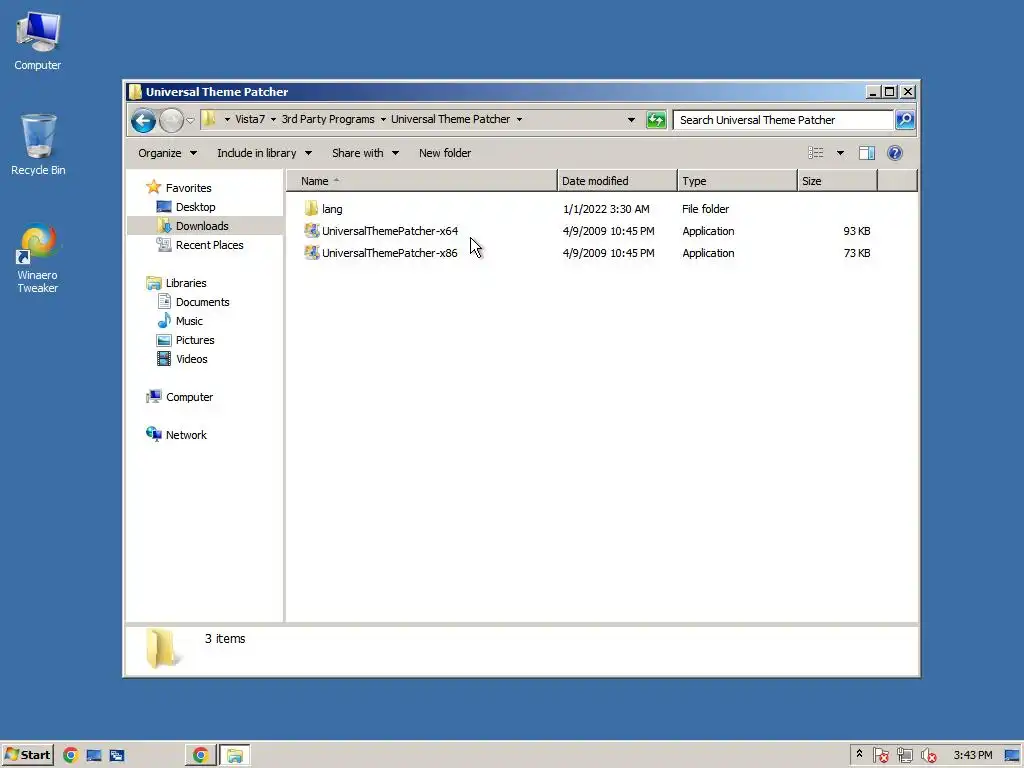Click the 1/1/2022 3:30 AM date cell
Image resolution: width=1024 pixels, height=768 pixels.
[606, 209]
